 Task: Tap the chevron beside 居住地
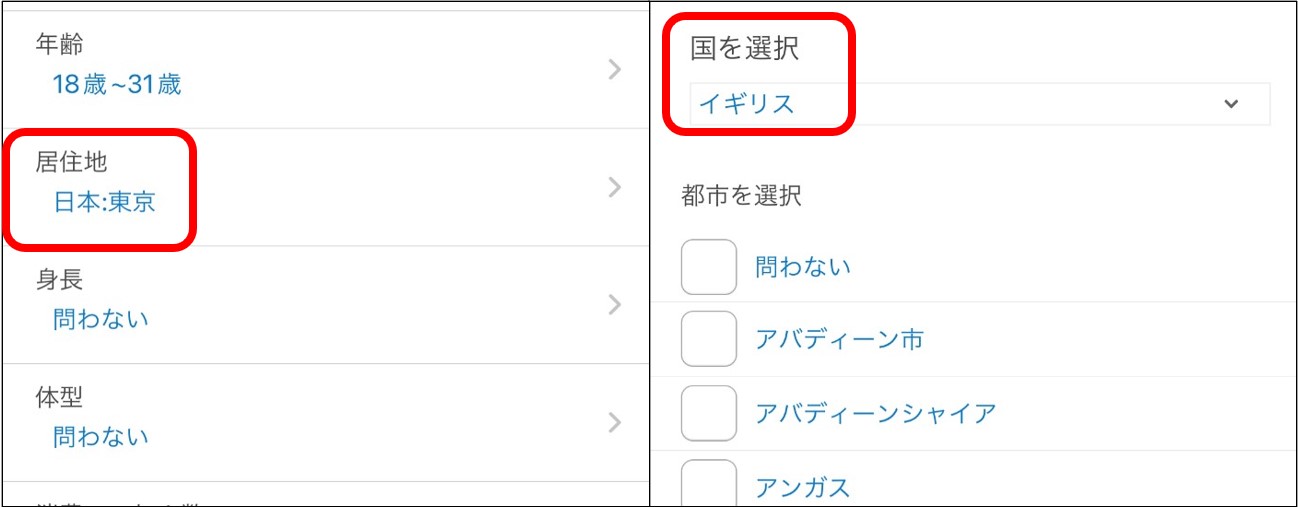(615, 187)
